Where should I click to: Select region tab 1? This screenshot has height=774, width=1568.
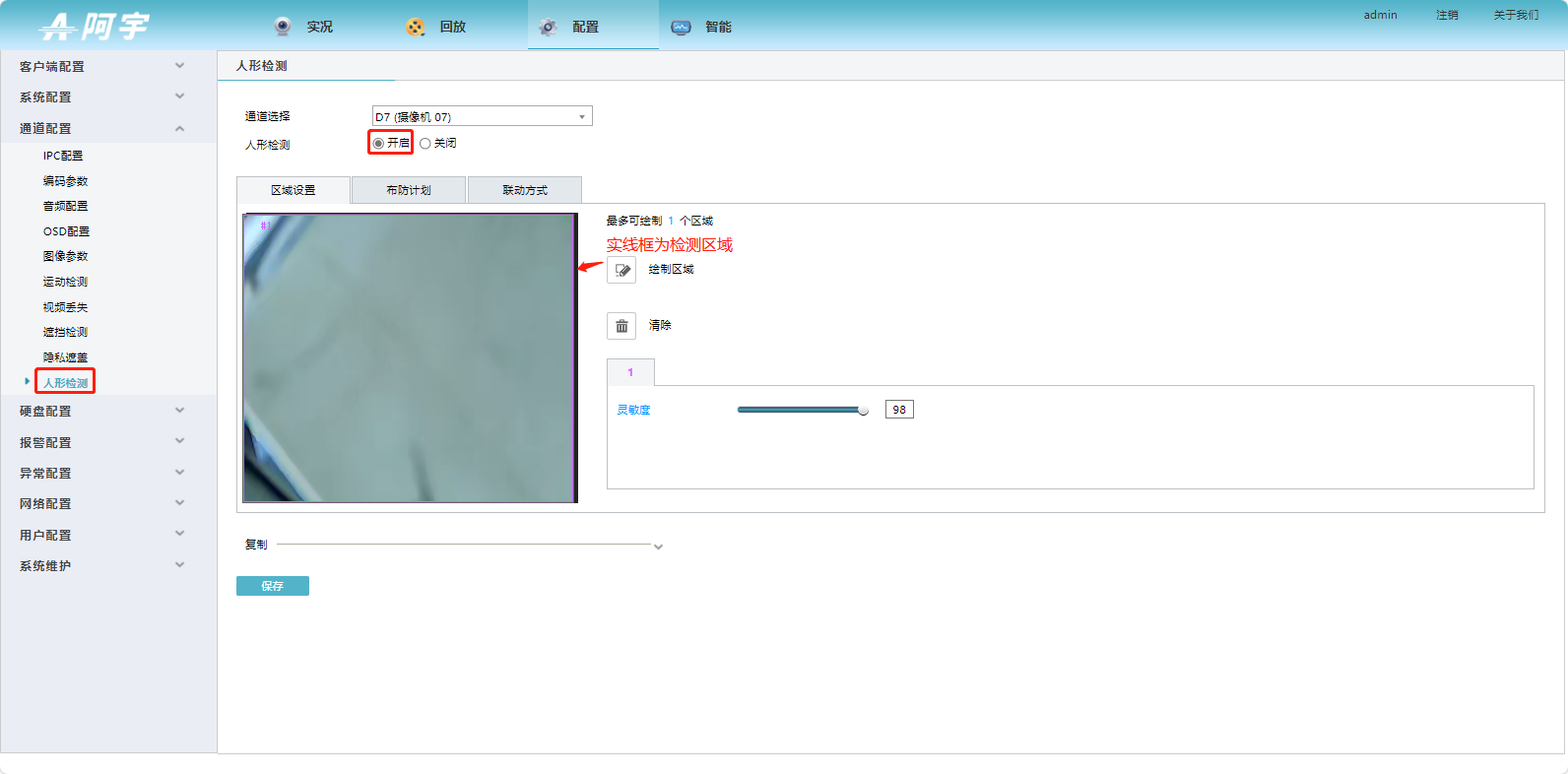630,372
